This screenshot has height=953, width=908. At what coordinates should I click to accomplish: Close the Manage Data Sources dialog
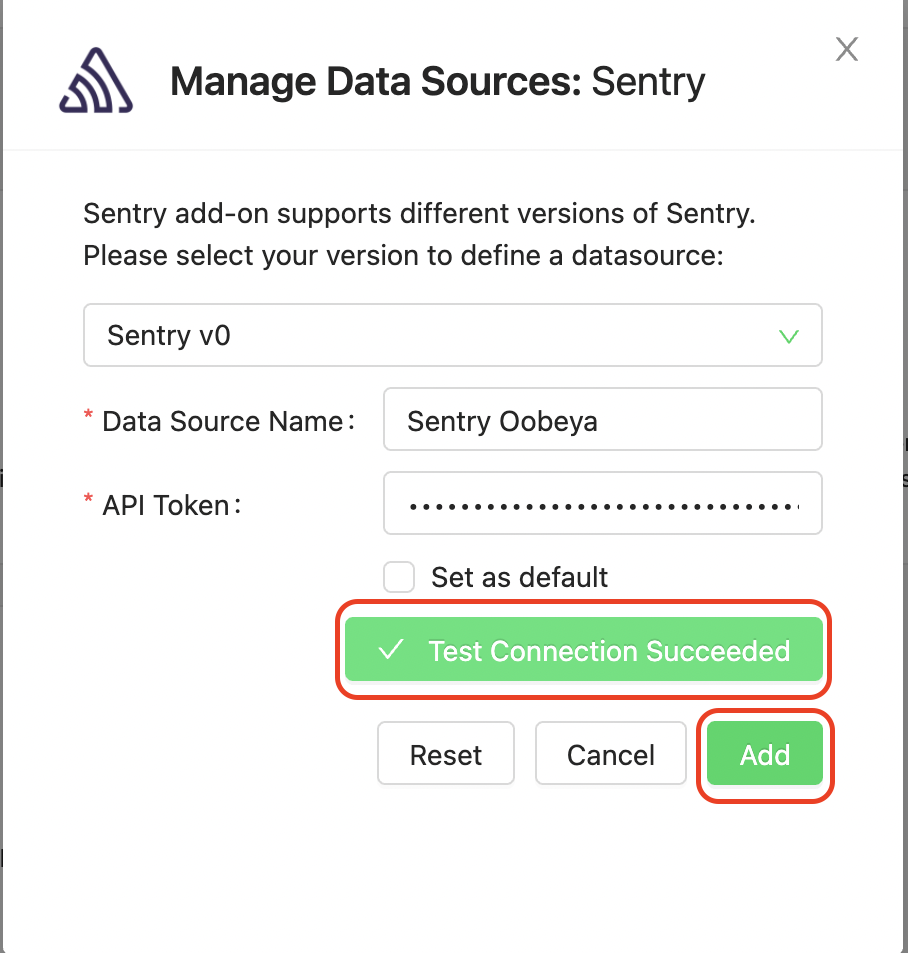(846, 49)
